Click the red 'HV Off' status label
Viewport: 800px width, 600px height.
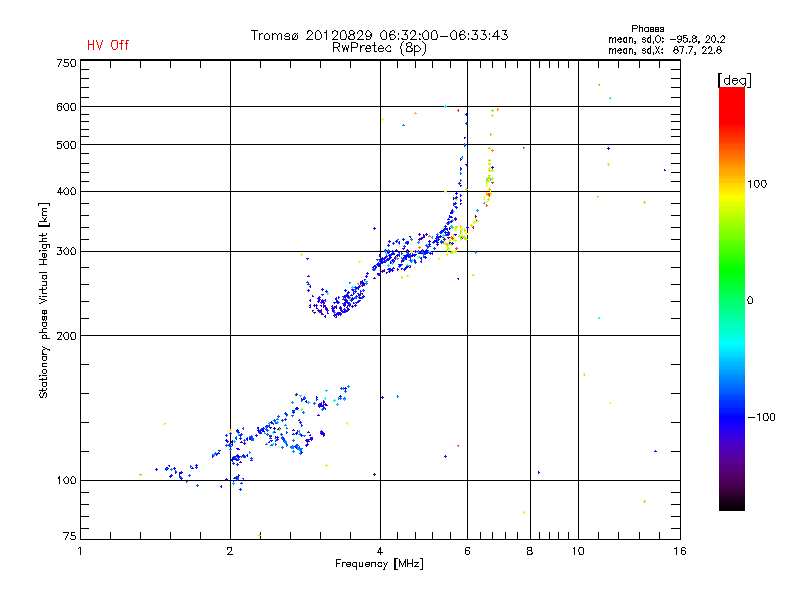pos(108,45)
